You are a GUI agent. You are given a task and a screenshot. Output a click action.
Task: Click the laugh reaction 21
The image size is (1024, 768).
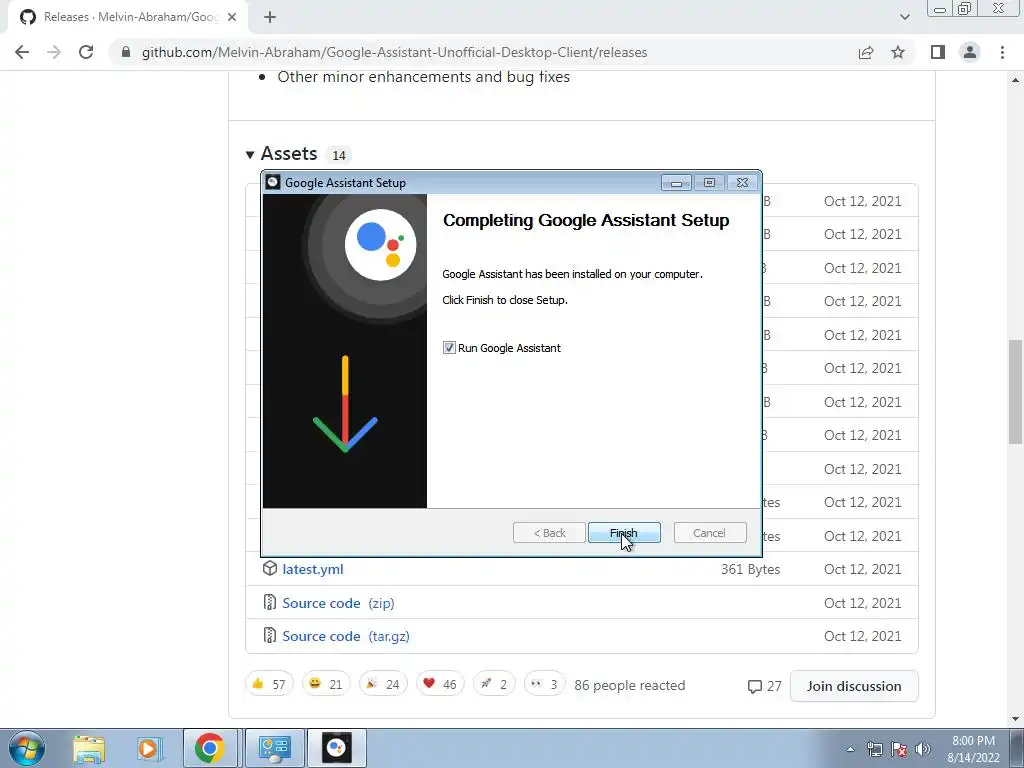coord(326,684)
